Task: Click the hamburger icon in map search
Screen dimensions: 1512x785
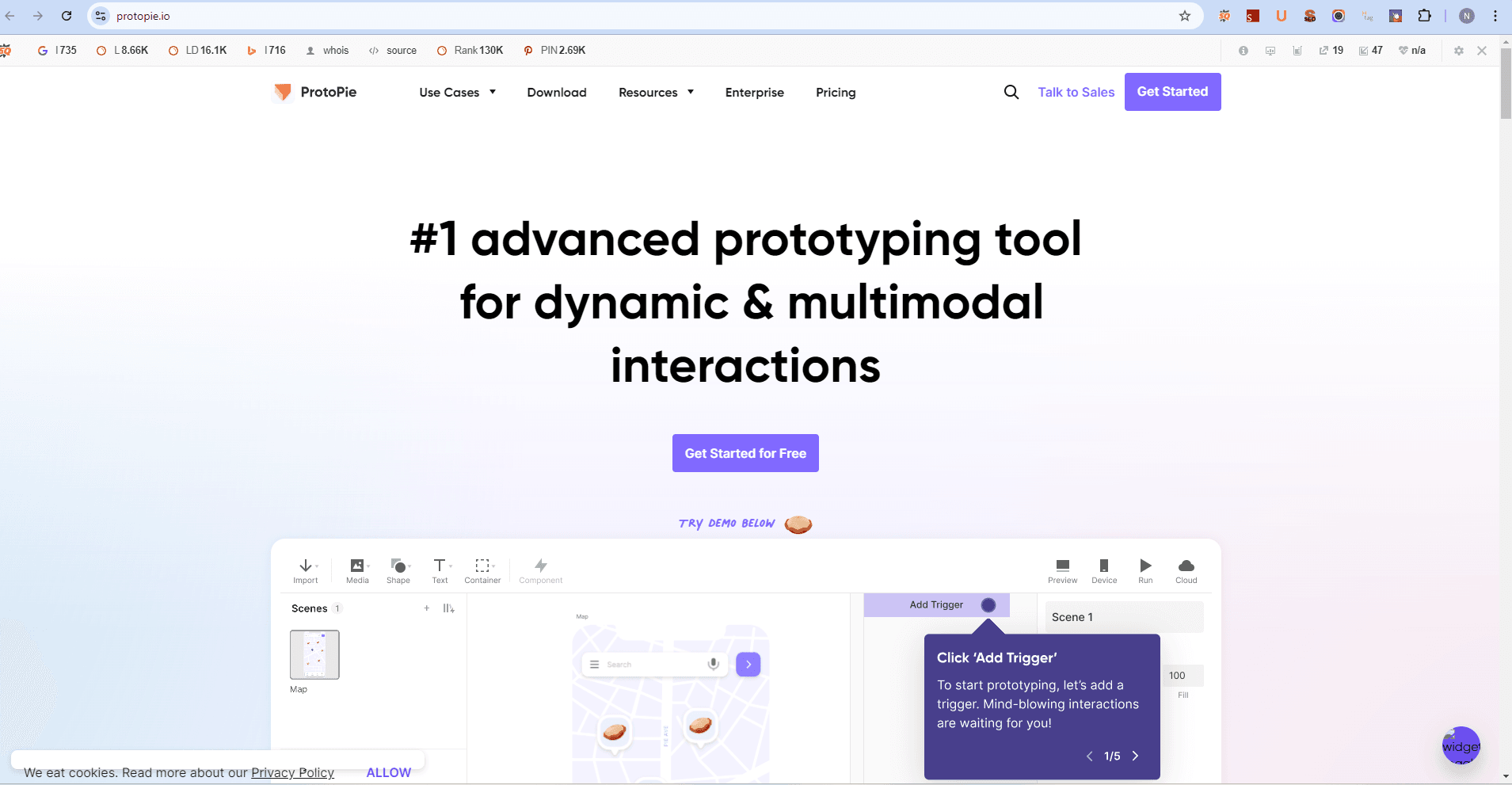Action: (x=594, y=665)
